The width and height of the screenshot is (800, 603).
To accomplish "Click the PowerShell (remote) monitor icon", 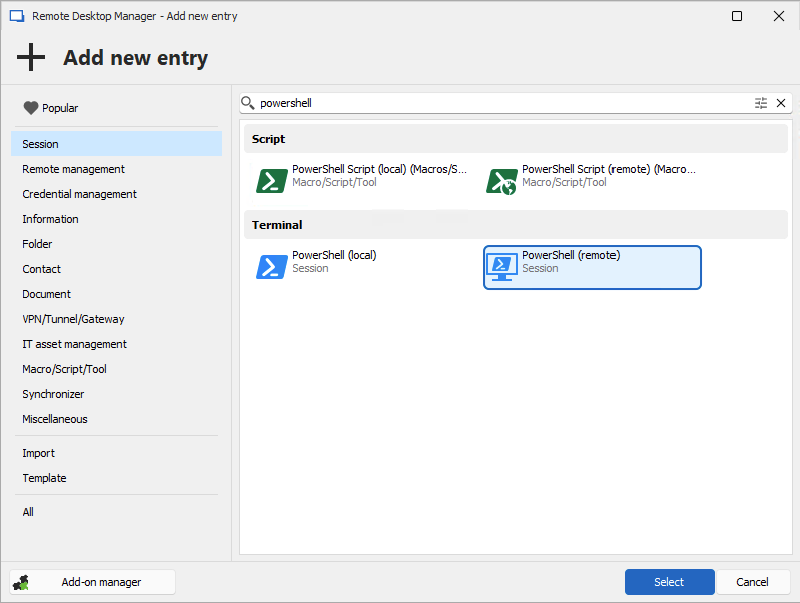I will coord(502,267).
